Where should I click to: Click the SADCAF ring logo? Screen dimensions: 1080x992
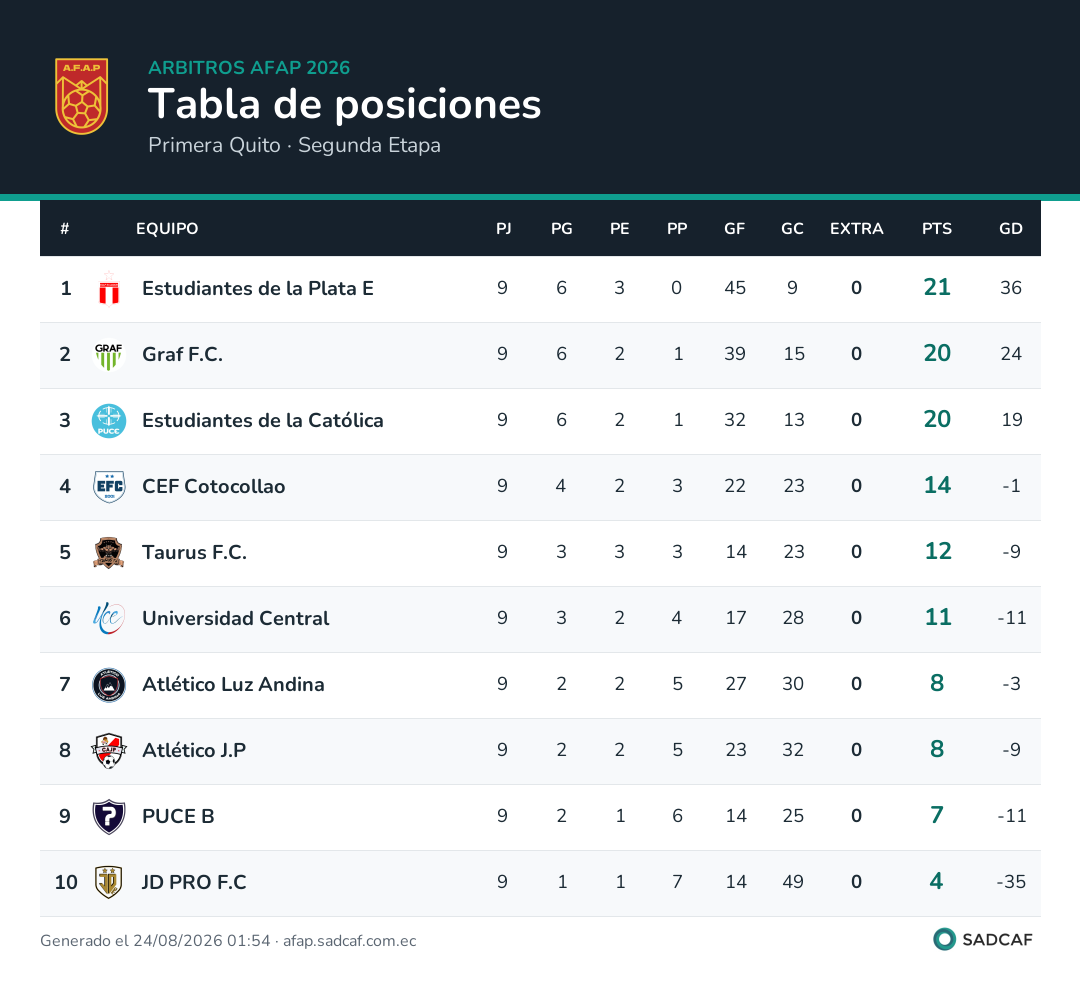944,939
